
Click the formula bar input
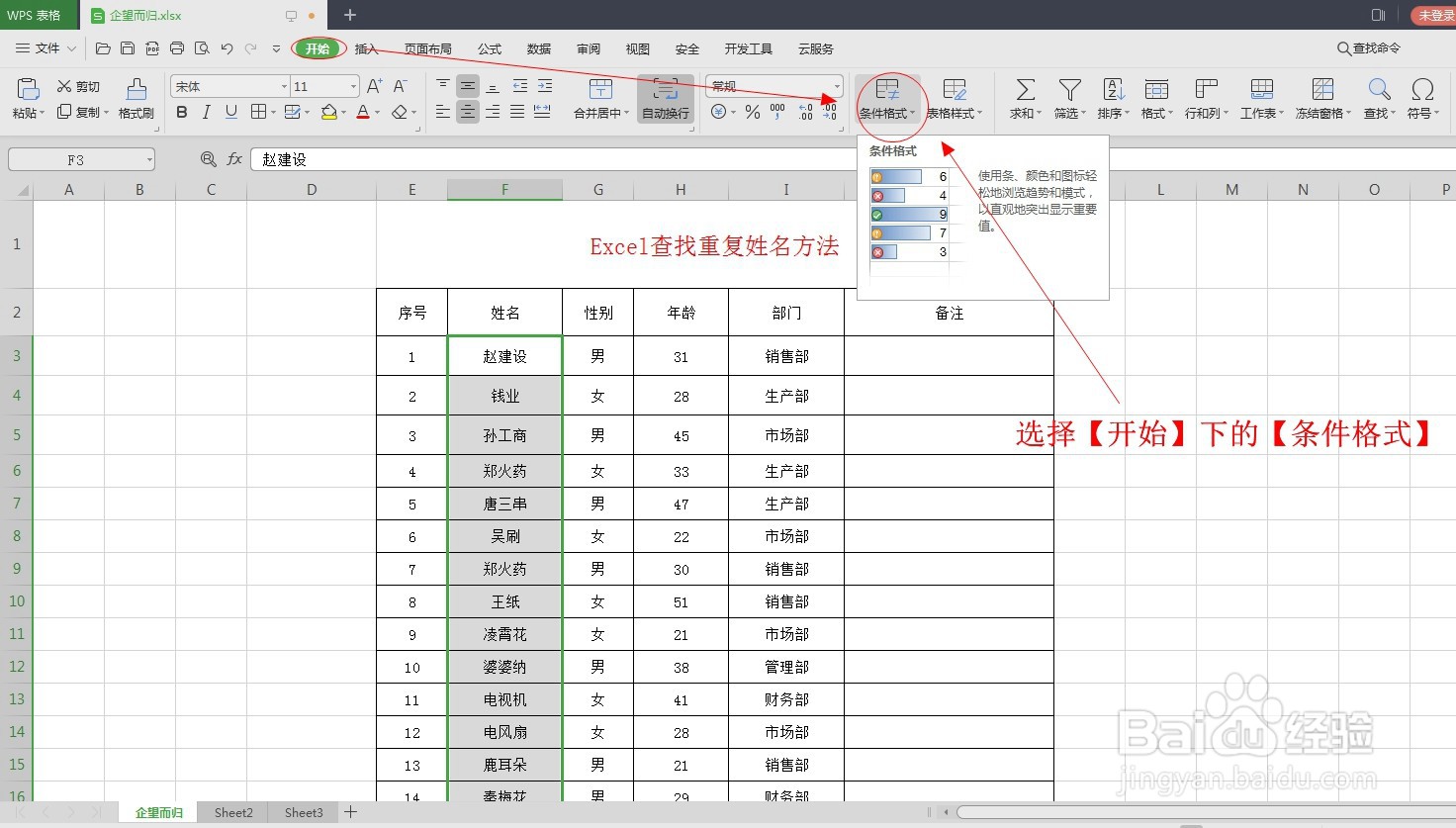tap(853, 159)
